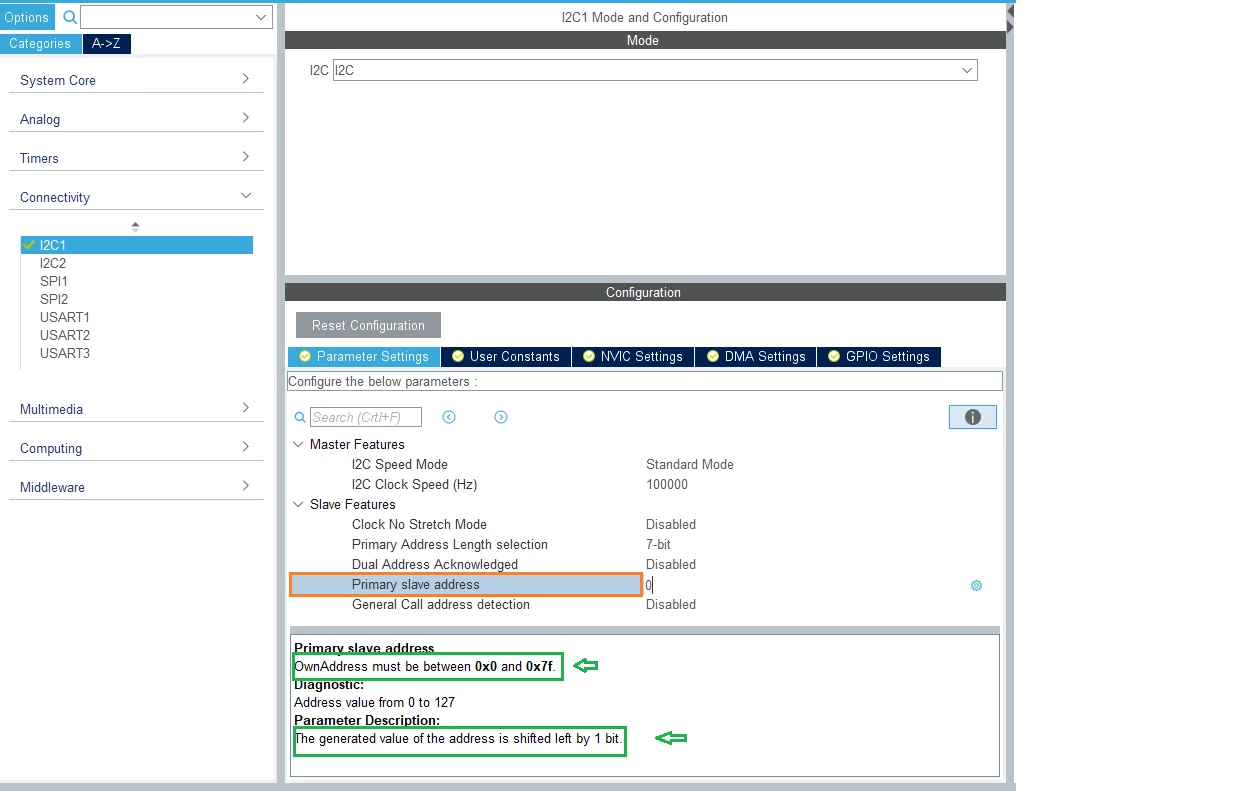
Task: Open Parameter Settings tab
Action: (364, 356)
